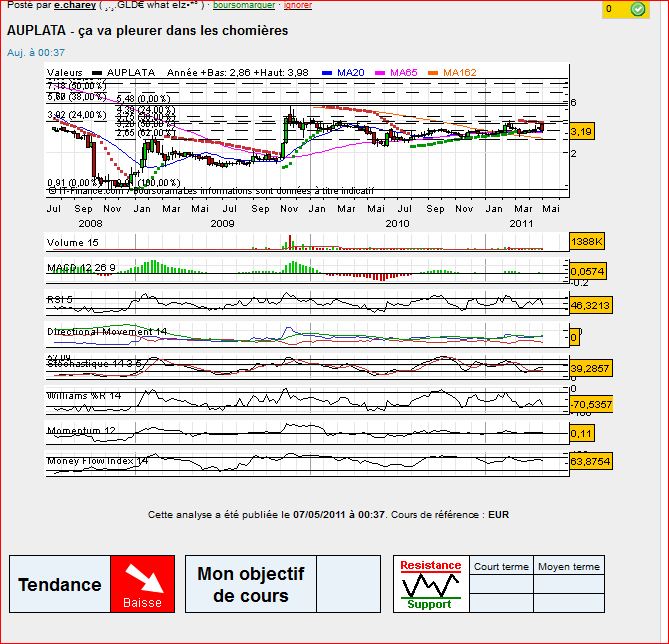Click the Stochastique indicator label

click(x=96, y=364)
